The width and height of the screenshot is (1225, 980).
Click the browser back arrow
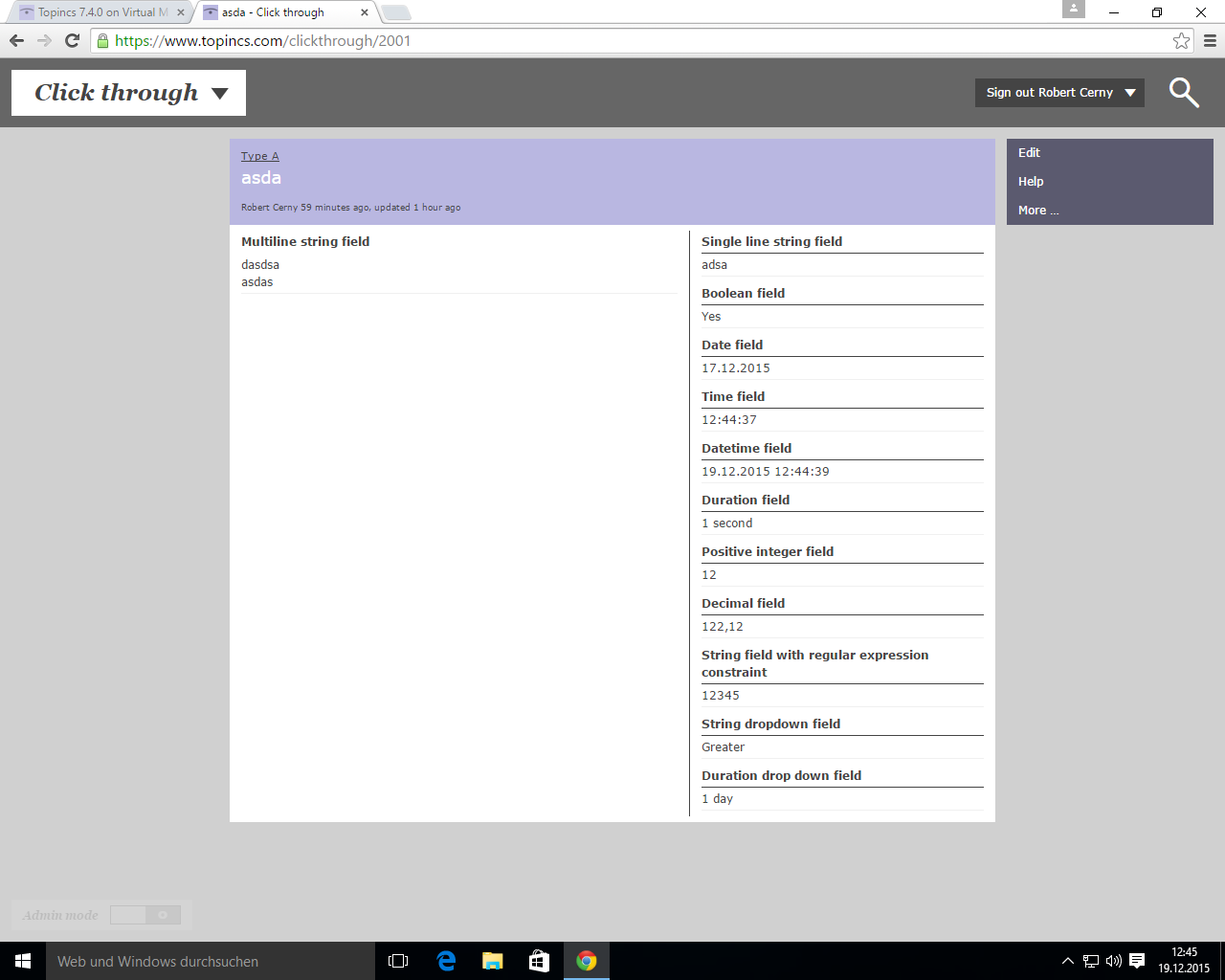pos(16,40)
